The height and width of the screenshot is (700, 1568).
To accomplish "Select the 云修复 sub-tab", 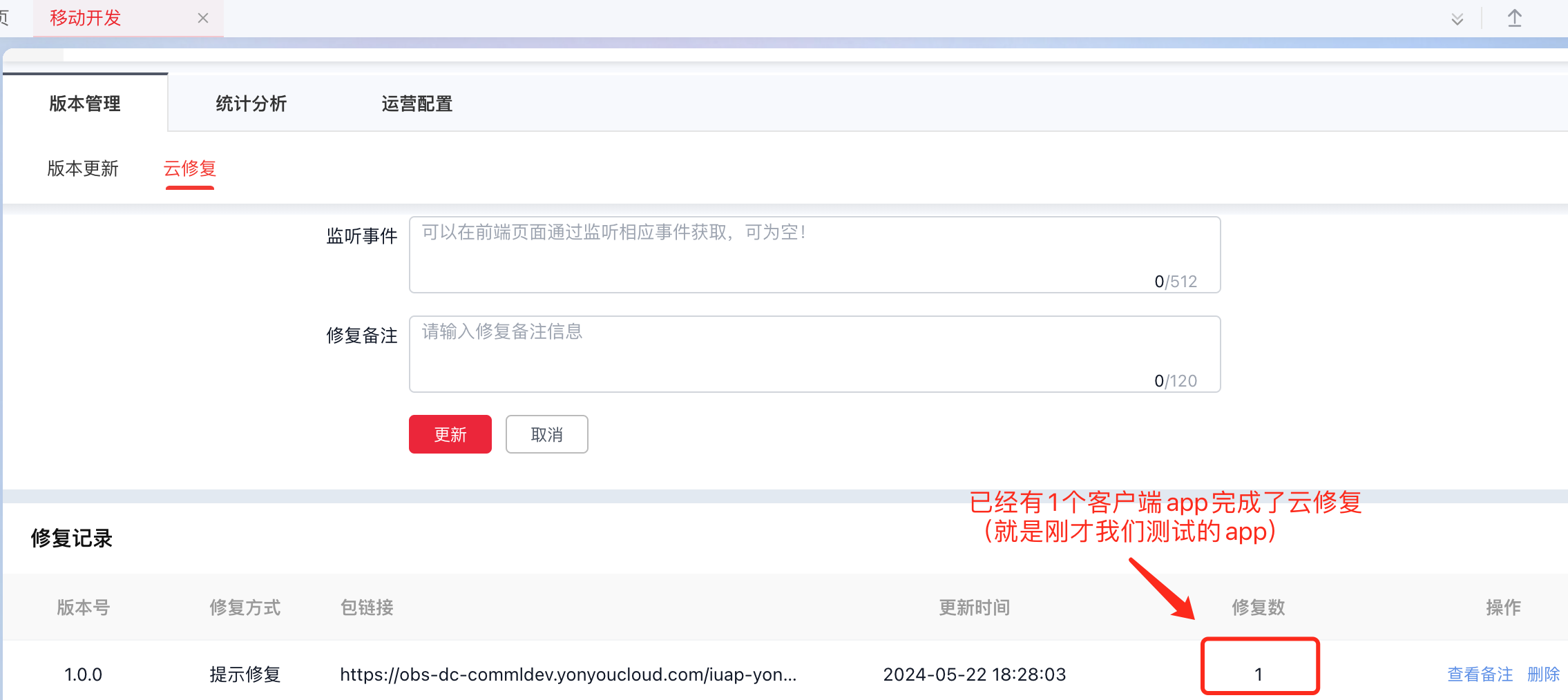I will [x=189, y=169].
